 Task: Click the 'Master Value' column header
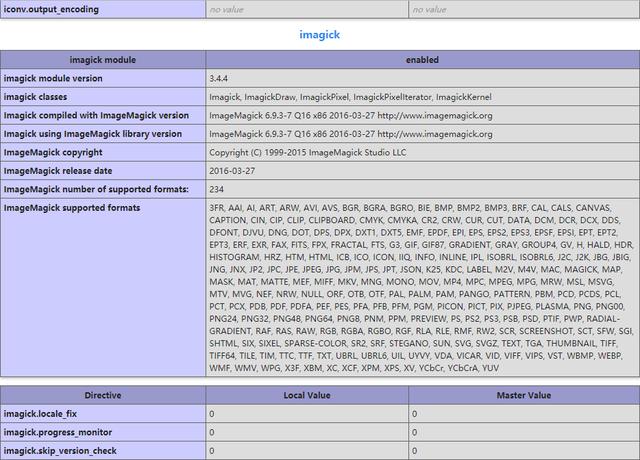pyautogui.click(x=524, y=396)
